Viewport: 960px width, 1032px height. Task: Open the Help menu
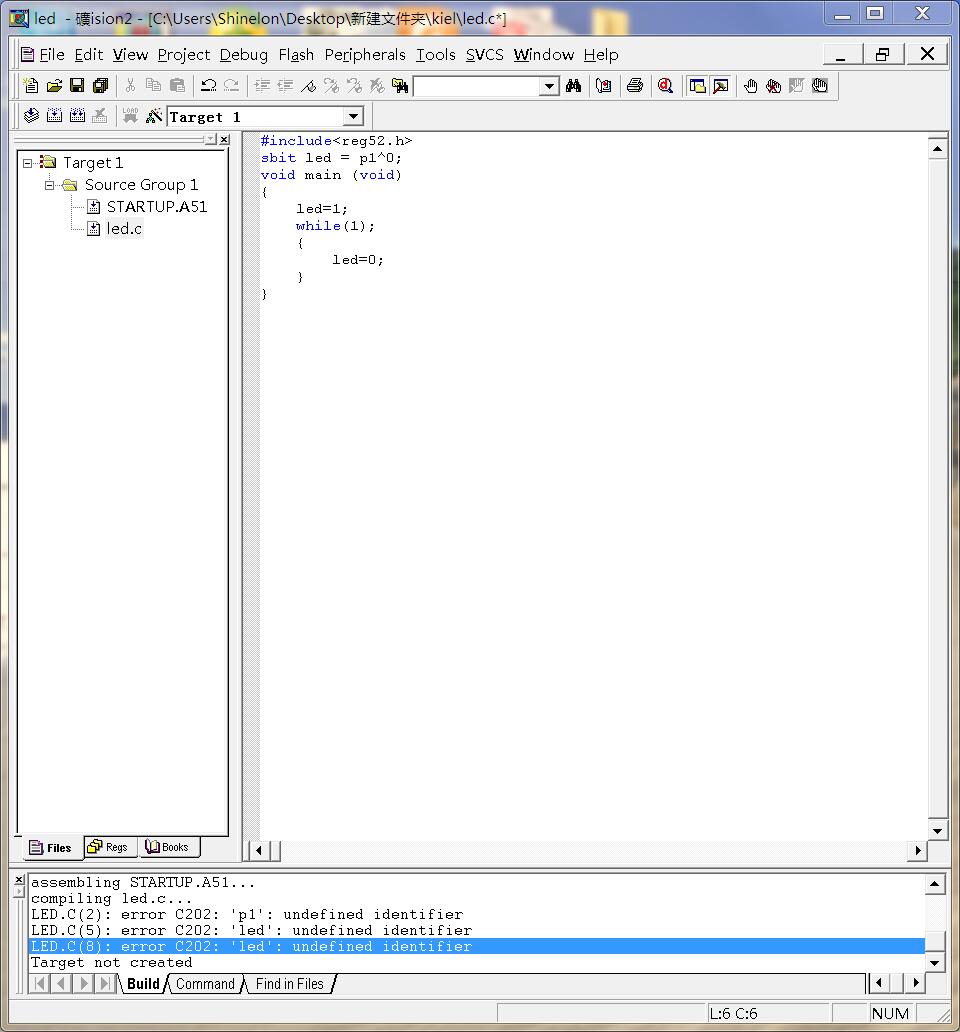tap(601, 55)
